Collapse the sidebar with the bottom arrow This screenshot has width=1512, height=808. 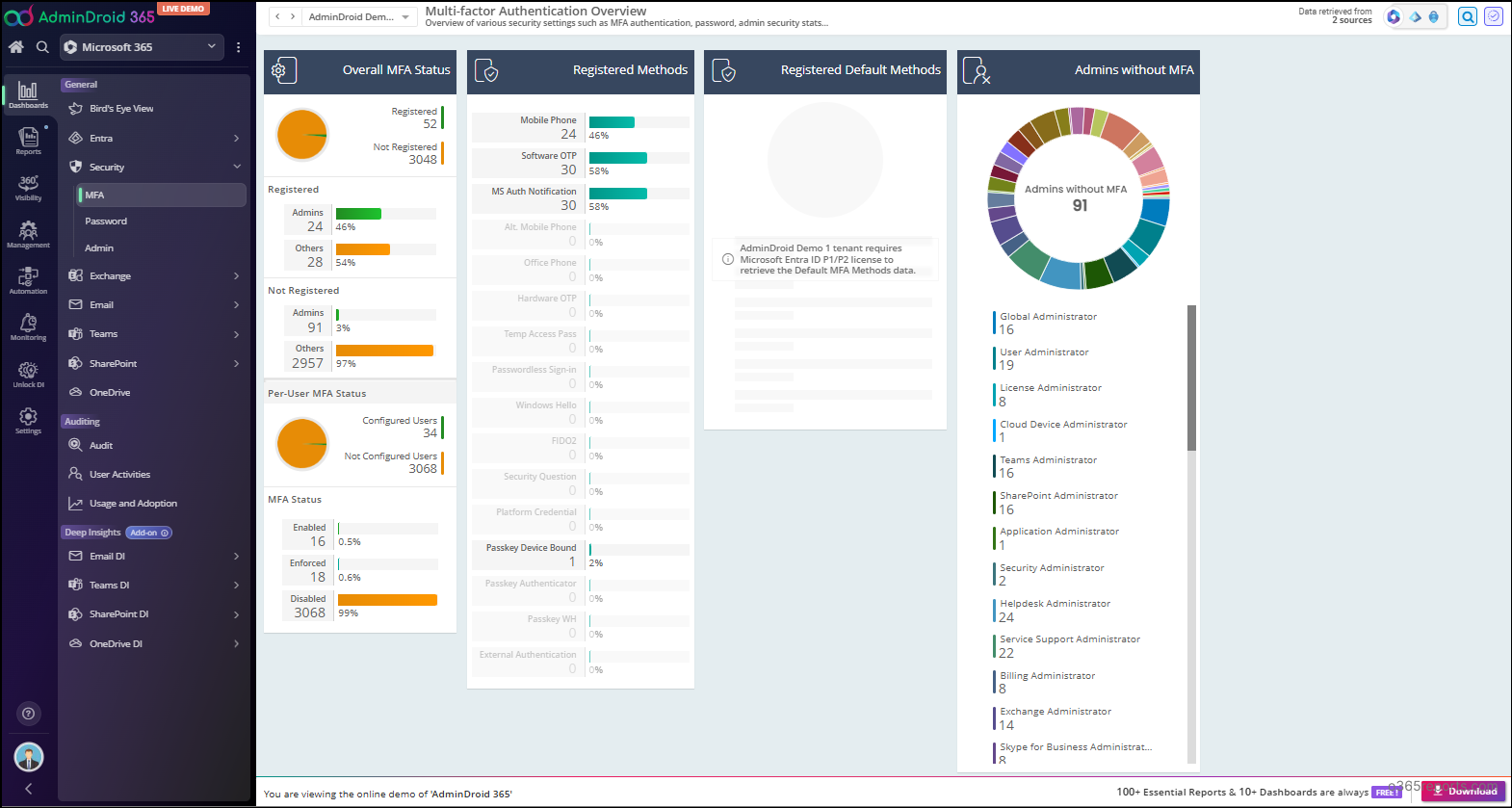click(x=29, y=789)
